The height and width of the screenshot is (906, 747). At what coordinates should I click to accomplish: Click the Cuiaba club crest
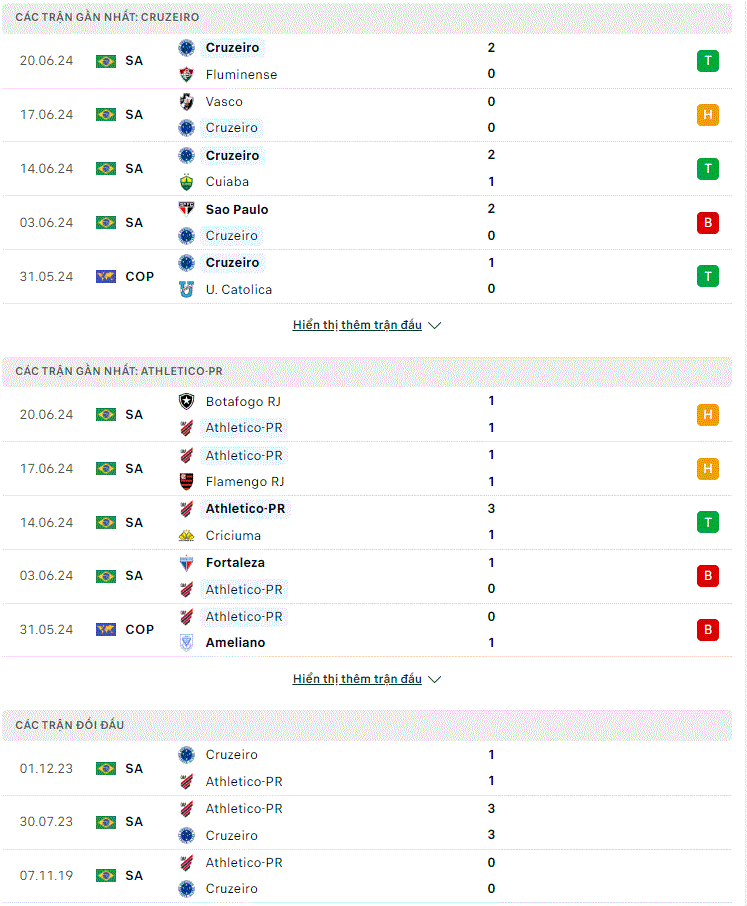click(186, 182)
